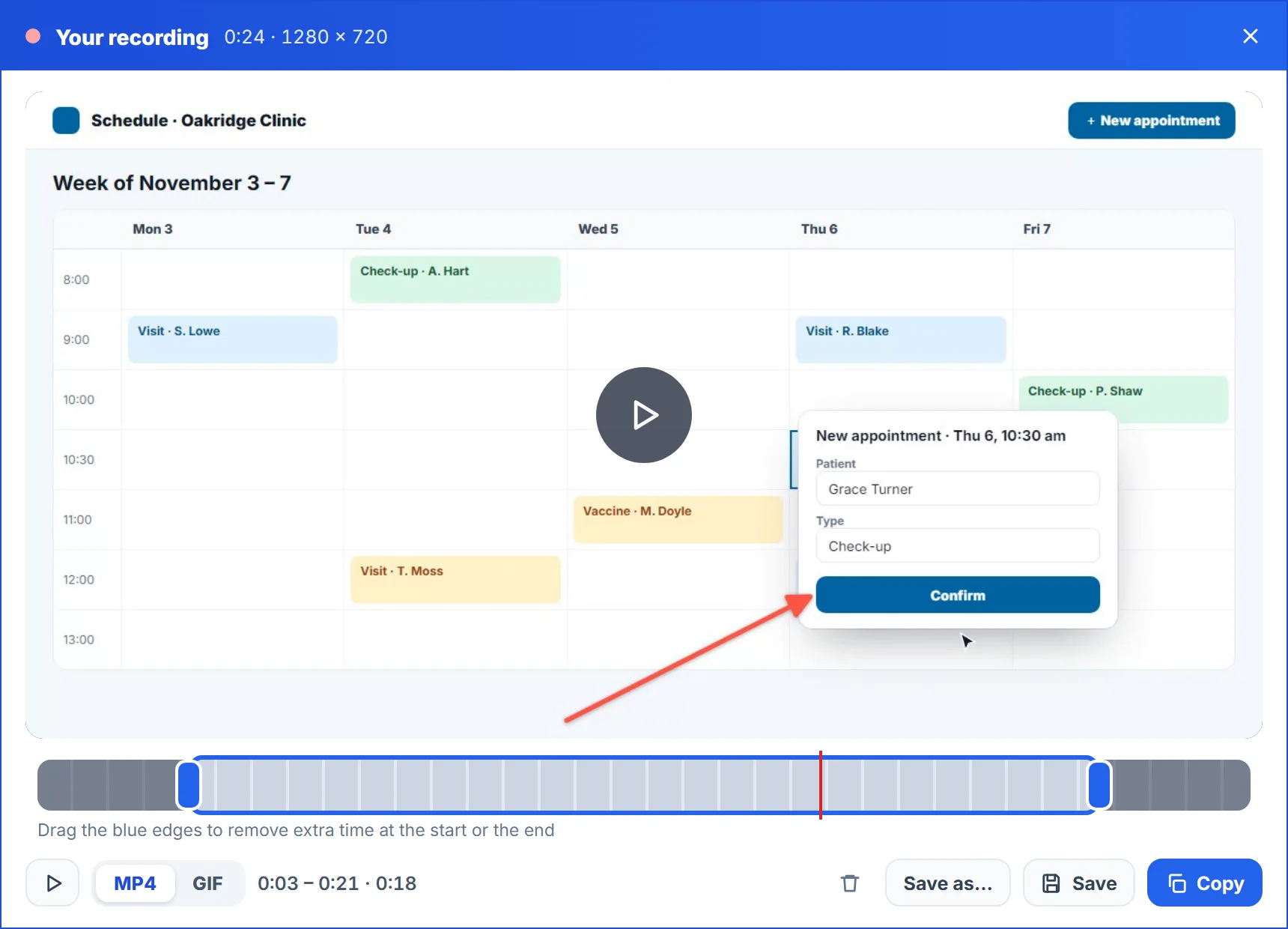The width and height of the screenshot is (1288, 929).
Task: Select the Check-up · A. Hart appointment
Action: [x=455, y=279]
